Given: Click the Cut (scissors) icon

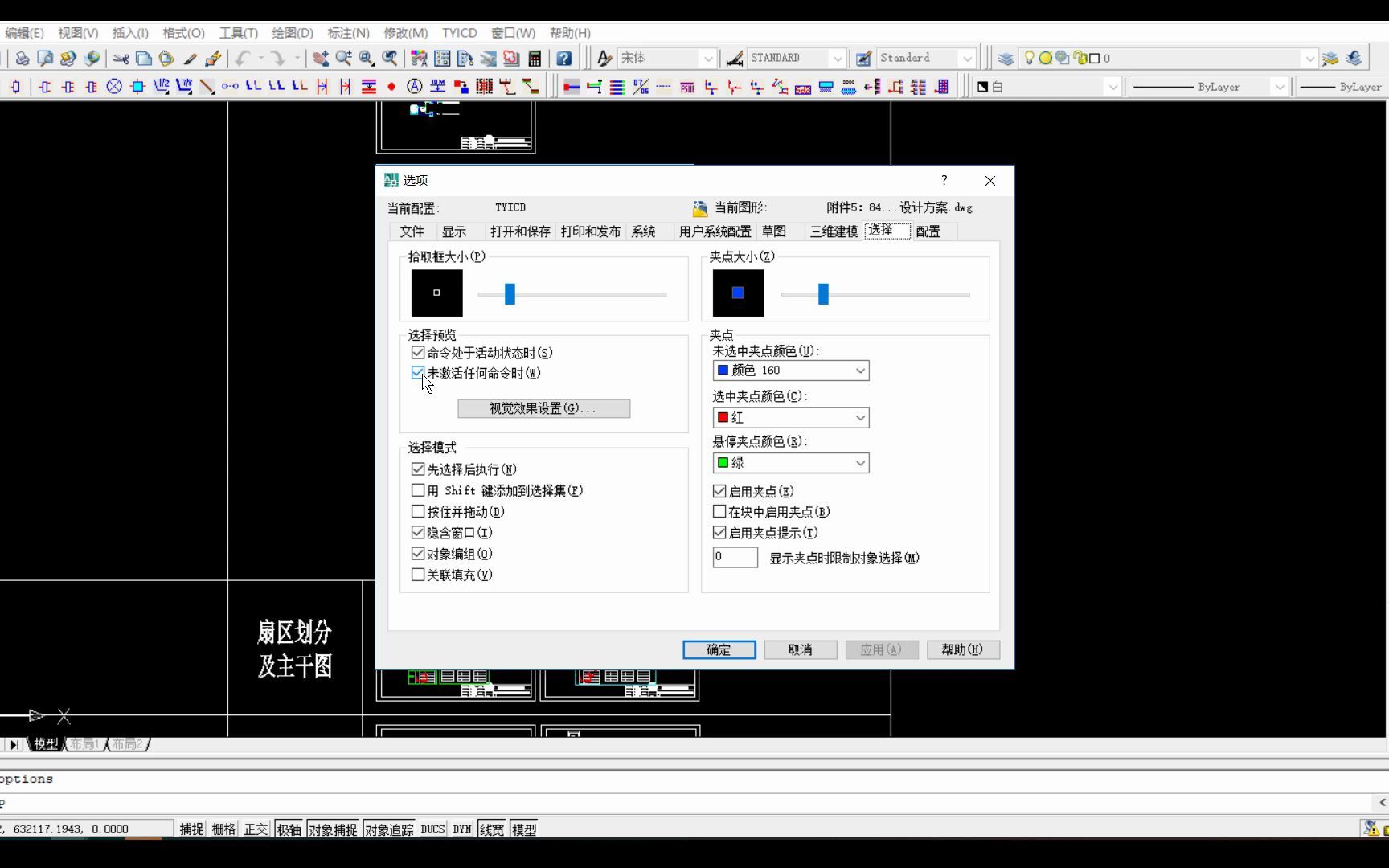Looking at the screenshot, I should click(x=121, y=58).
